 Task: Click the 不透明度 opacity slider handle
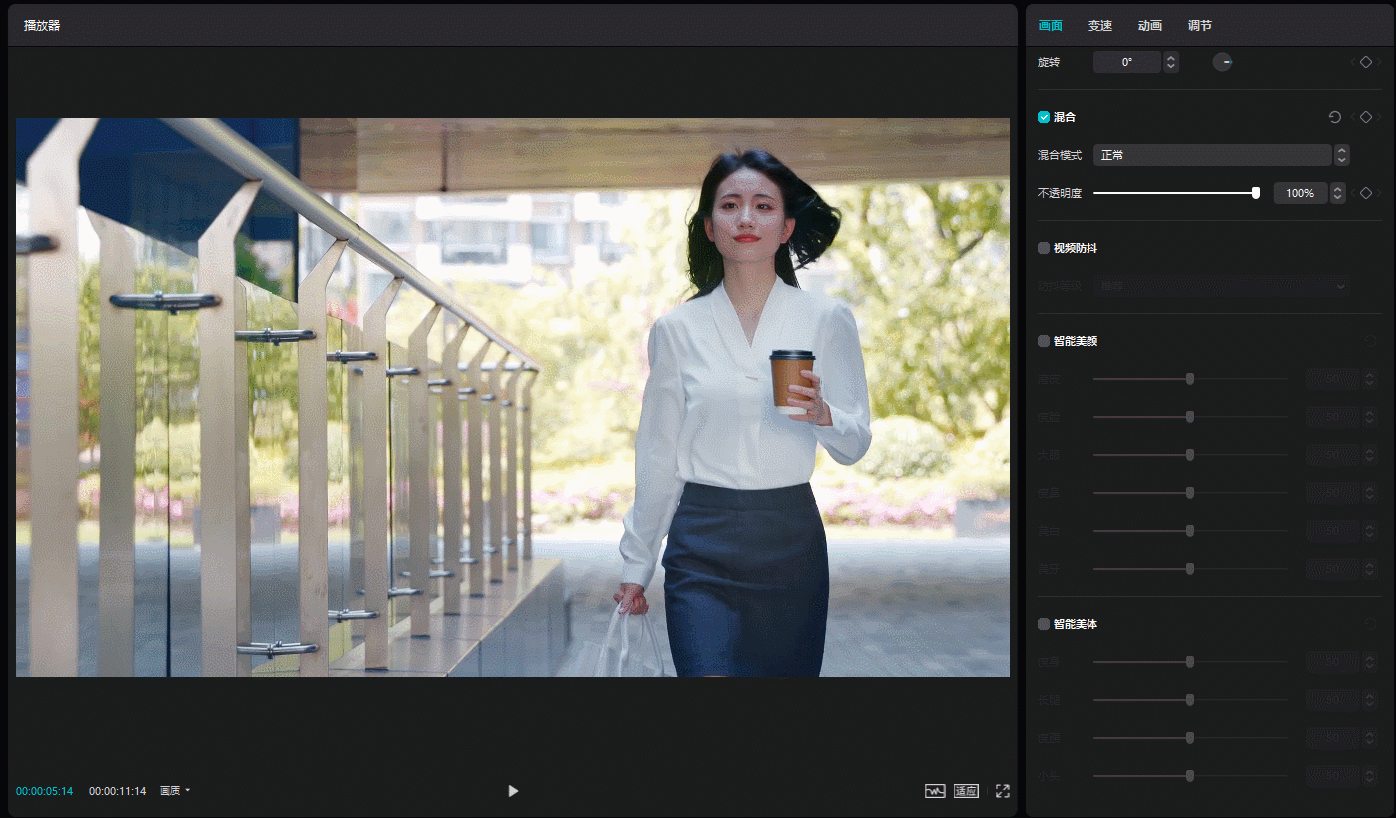(1256, 193)
